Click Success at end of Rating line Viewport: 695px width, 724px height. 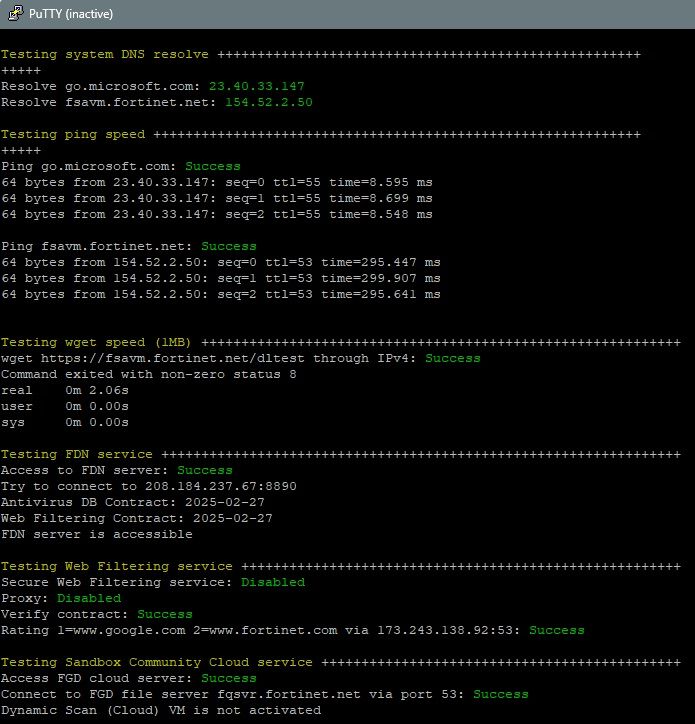pos(556,630)
